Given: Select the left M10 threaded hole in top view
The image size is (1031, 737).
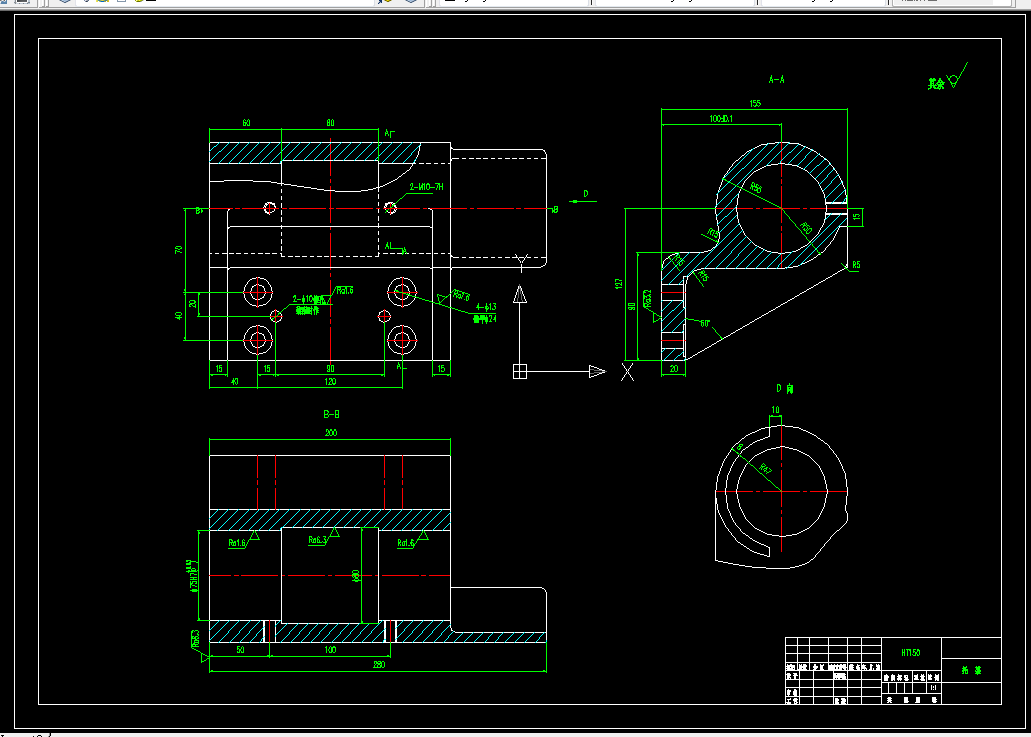Looking at the screenshot, I should (x=269, y=208).
